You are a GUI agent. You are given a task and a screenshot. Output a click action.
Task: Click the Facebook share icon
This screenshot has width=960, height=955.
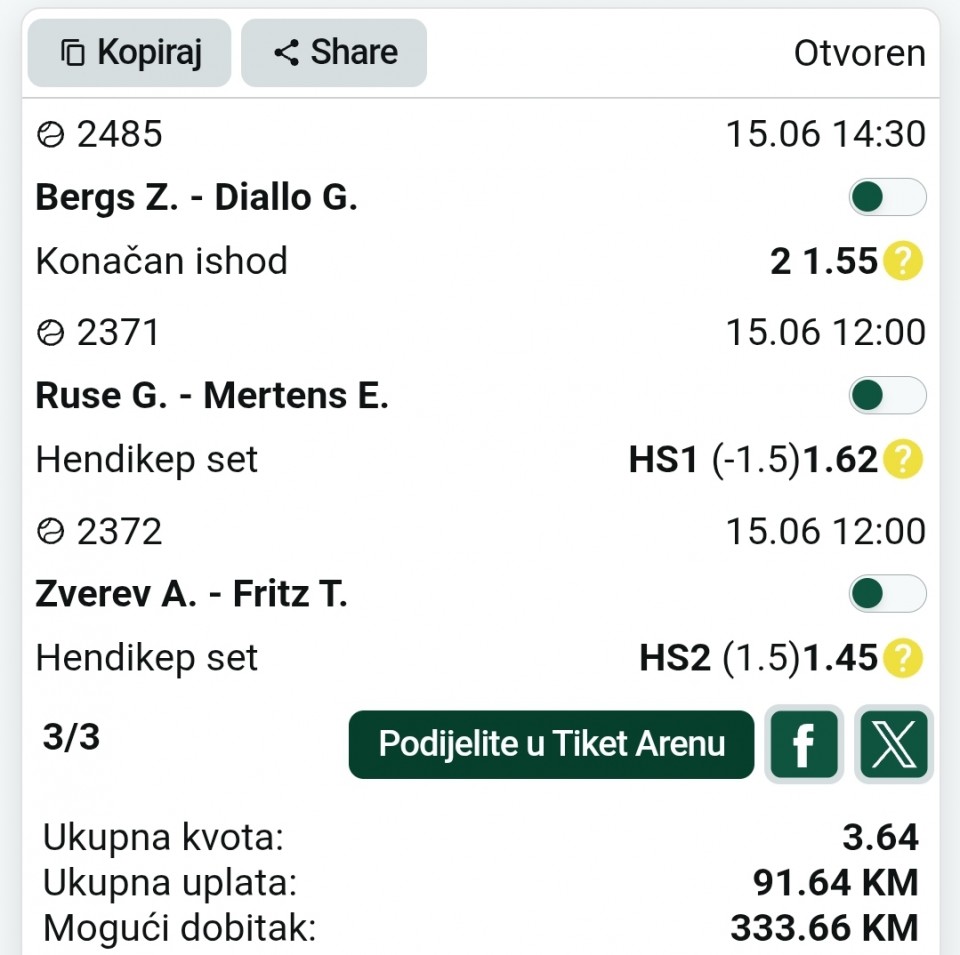804,744
